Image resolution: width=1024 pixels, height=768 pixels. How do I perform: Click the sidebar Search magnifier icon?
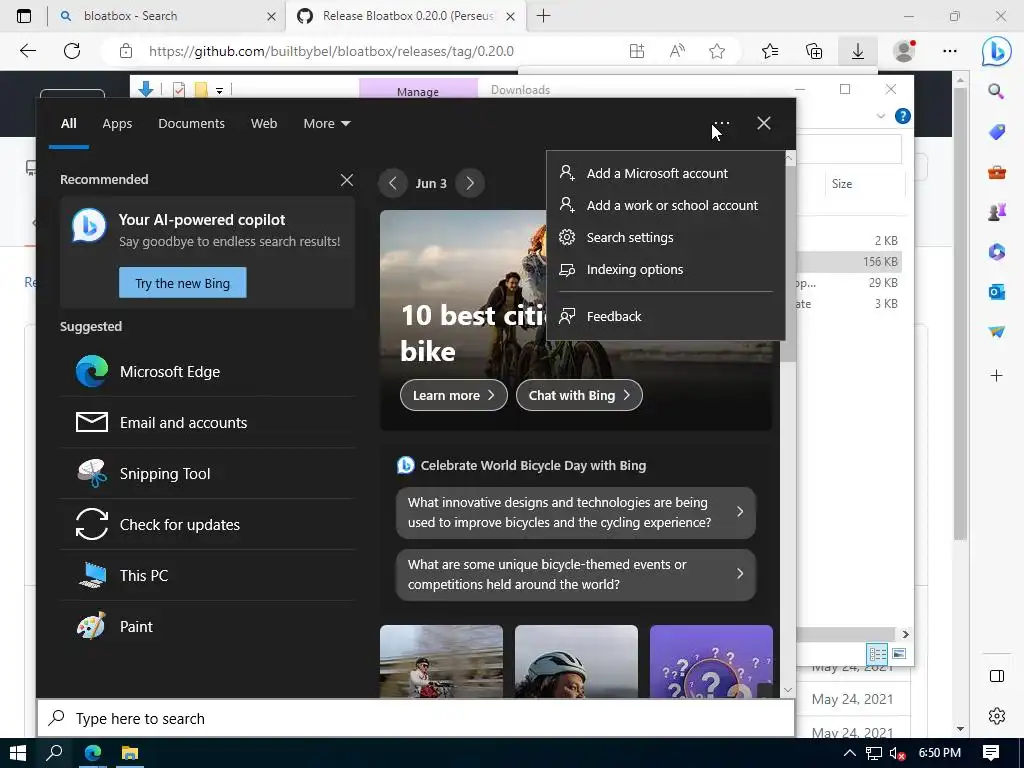[x=996, y=91]
